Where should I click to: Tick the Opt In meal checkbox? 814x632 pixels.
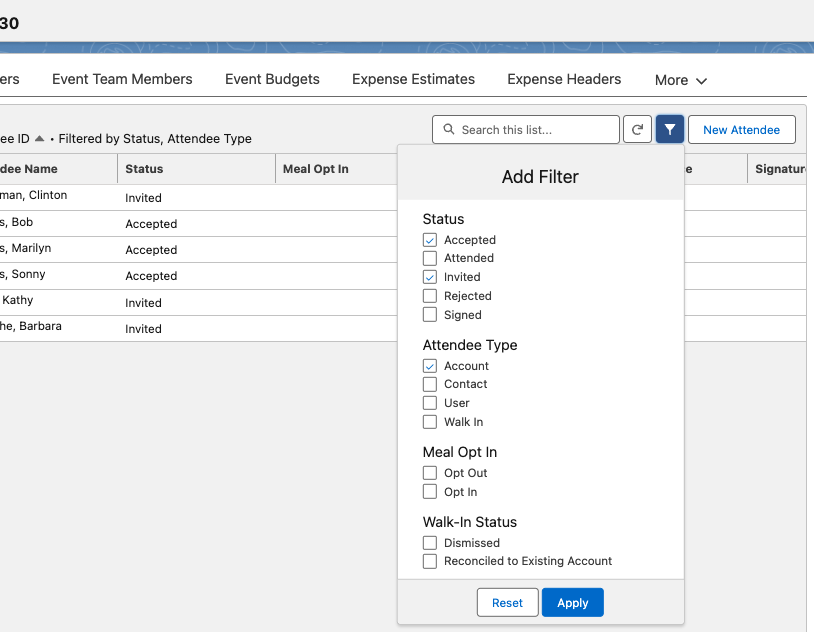430,492
